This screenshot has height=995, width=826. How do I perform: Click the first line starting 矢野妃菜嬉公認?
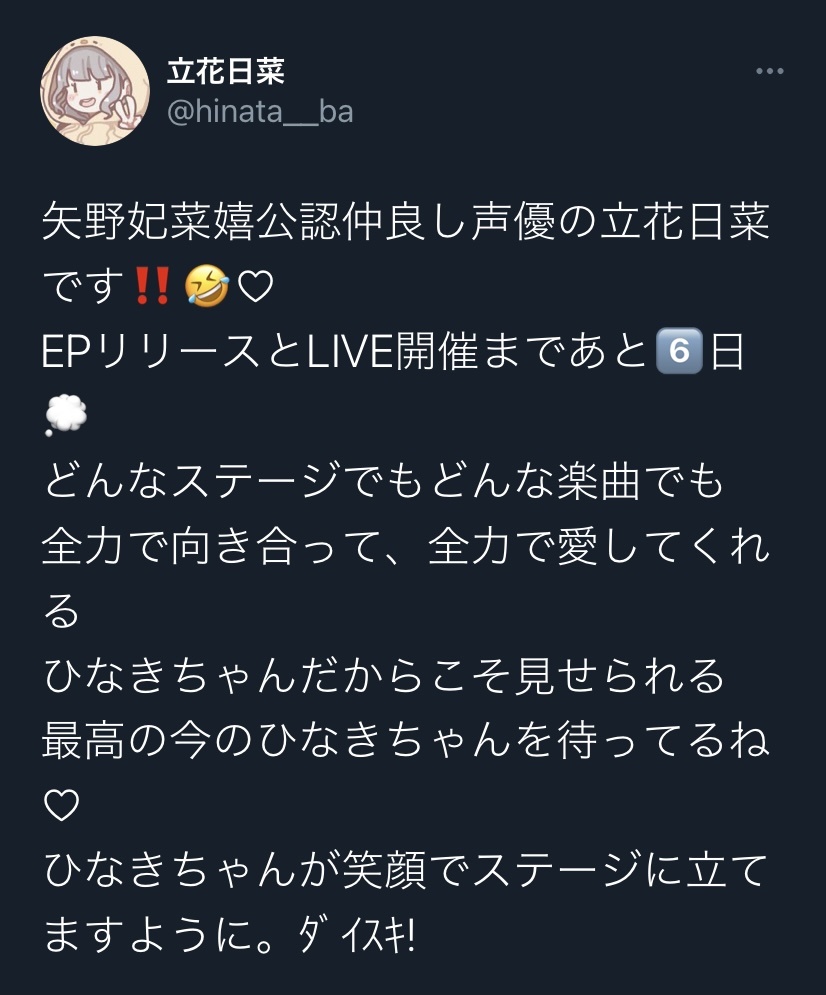tap(406, 221)
